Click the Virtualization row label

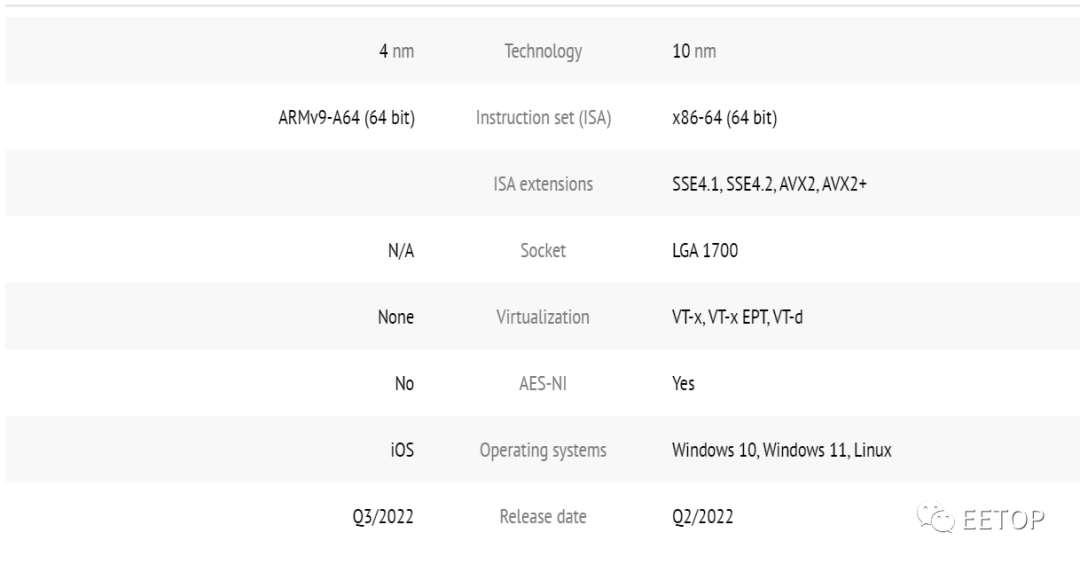[x=543, y=317]
